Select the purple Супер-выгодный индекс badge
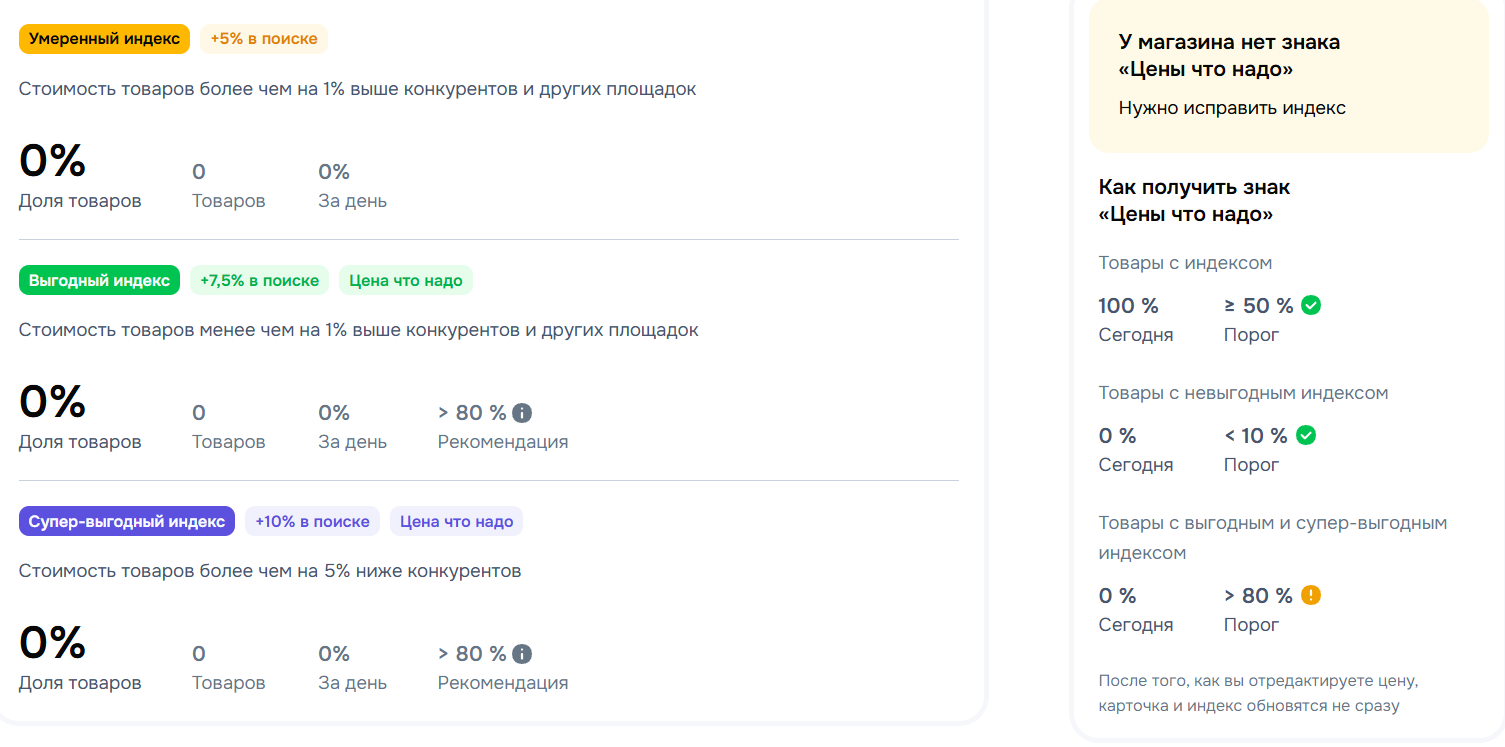The image size is (1505, 747). click(127, 521)
